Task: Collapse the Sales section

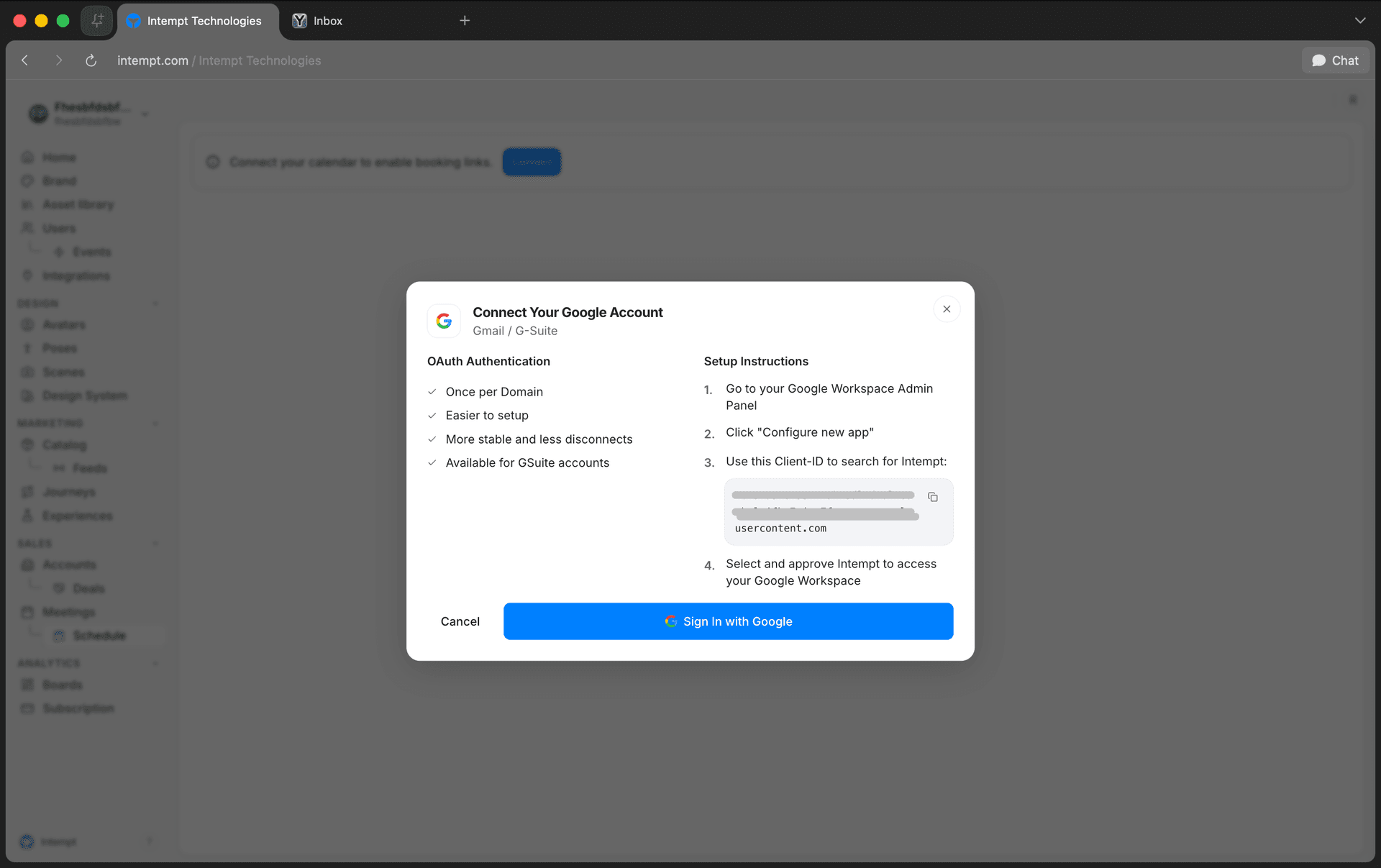Action: click(155, 543)
